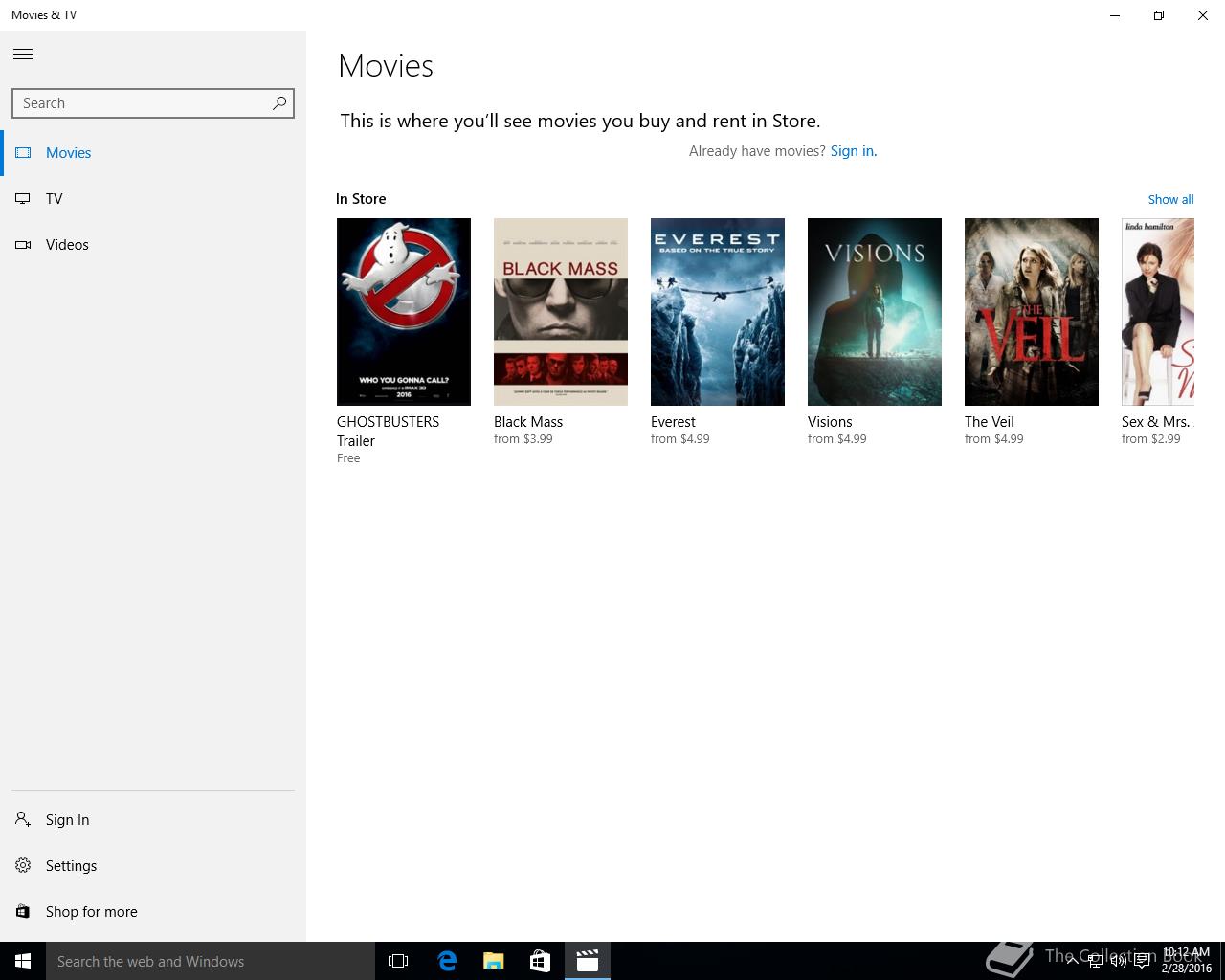The width and height of the screenshot is (1225, 980).
Task: Click the Show all link
Action: pos(1170,199)
